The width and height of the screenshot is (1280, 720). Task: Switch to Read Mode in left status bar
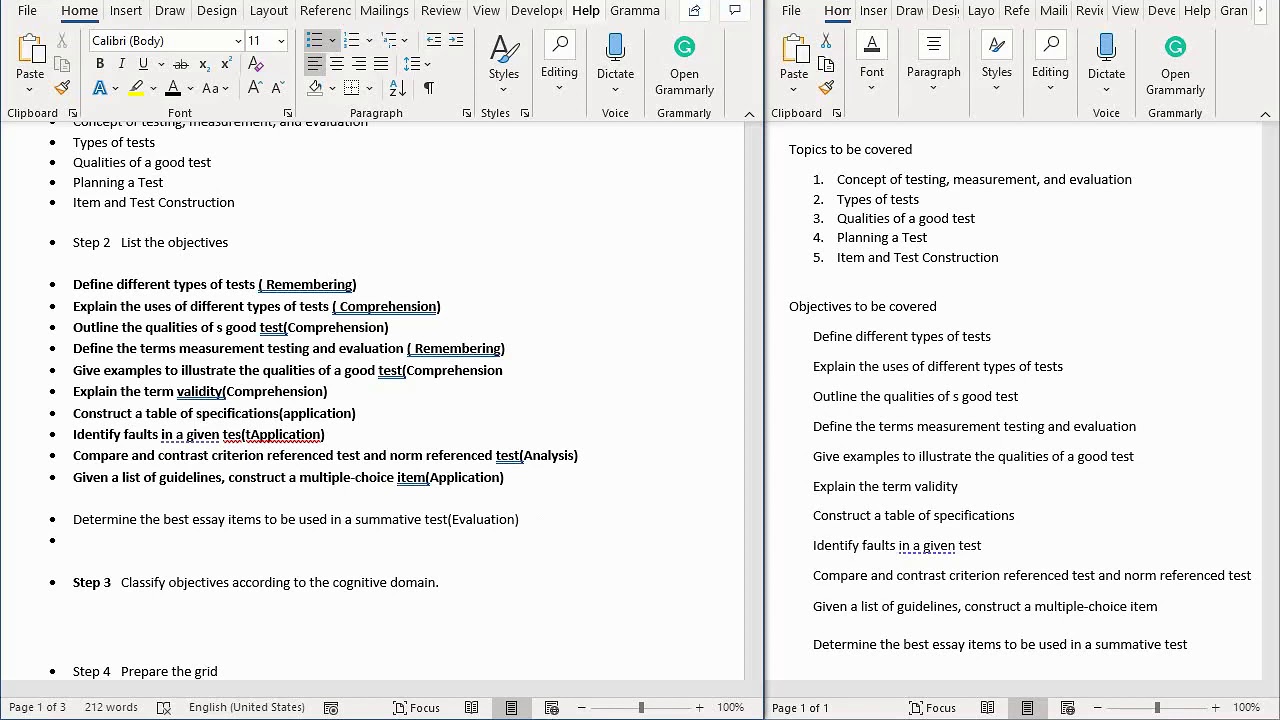click(x=471, y=708)
